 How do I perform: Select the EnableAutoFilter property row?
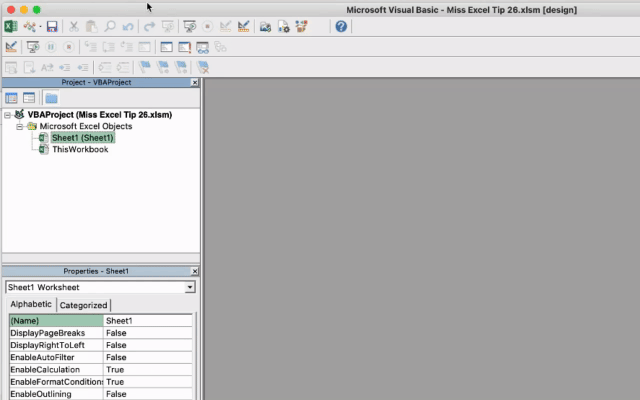(x=100, y=358)
